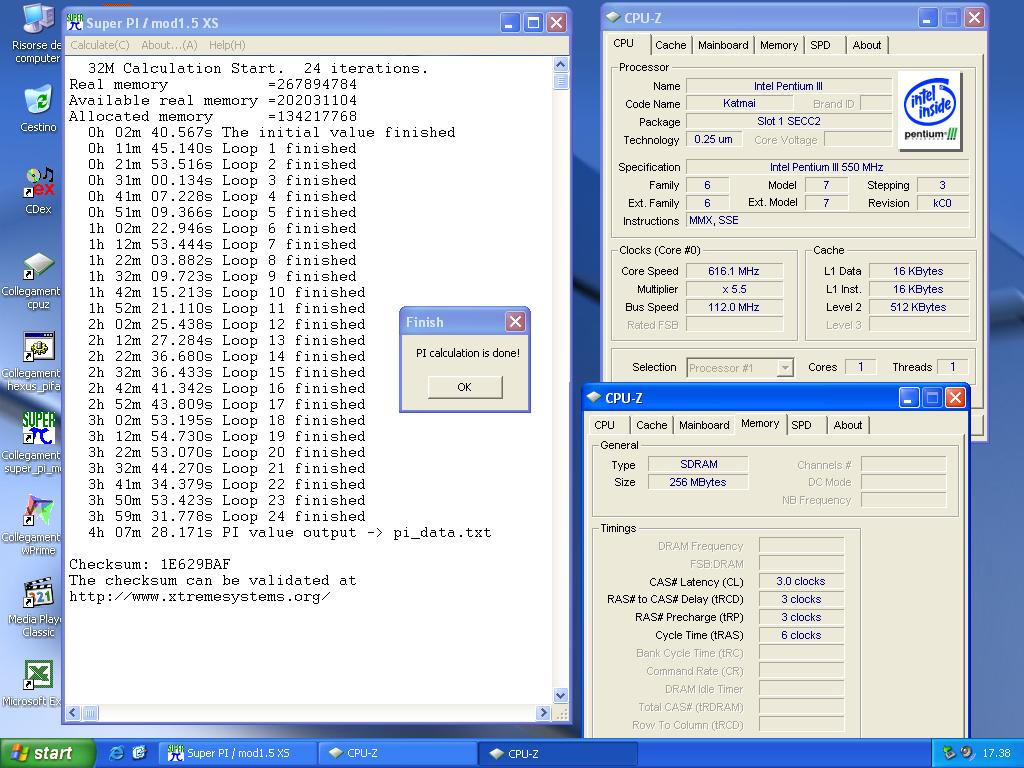Click Super PI horizontal scrollbar right arrow
Screen dimensions: 1024x768
tap(543, 712)
